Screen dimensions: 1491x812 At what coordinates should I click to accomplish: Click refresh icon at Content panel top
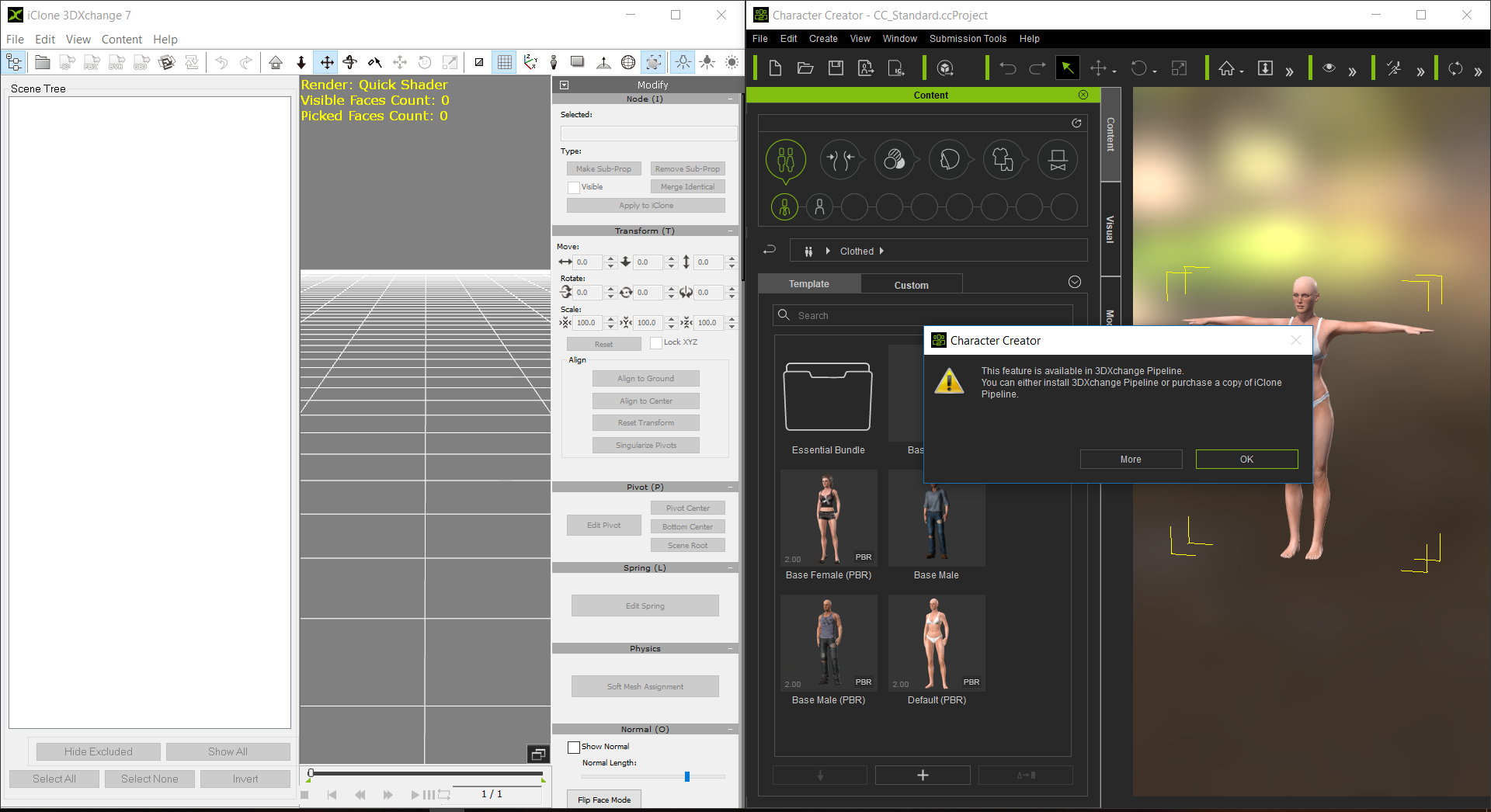pyautogui.click(x=1076, y=123)
